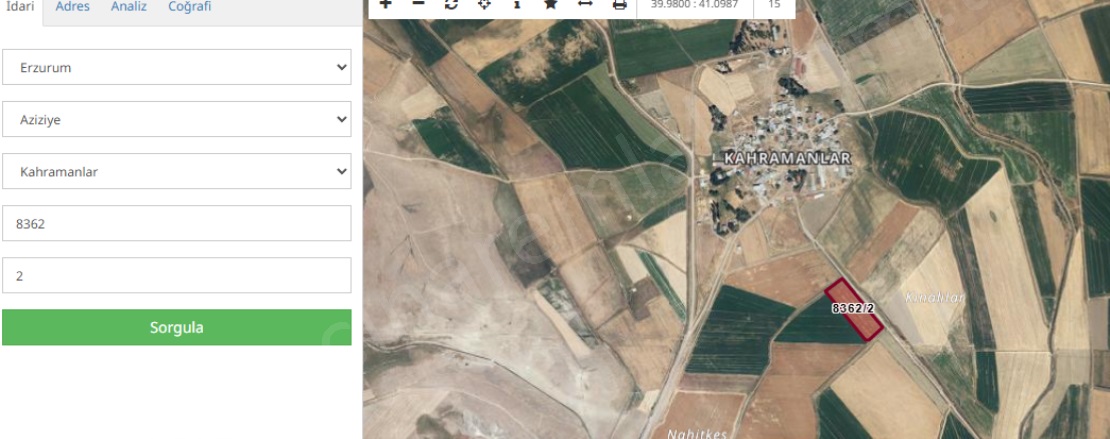Click the parcel number field containing 2
1110x439 pixels.
pos(176,275)
